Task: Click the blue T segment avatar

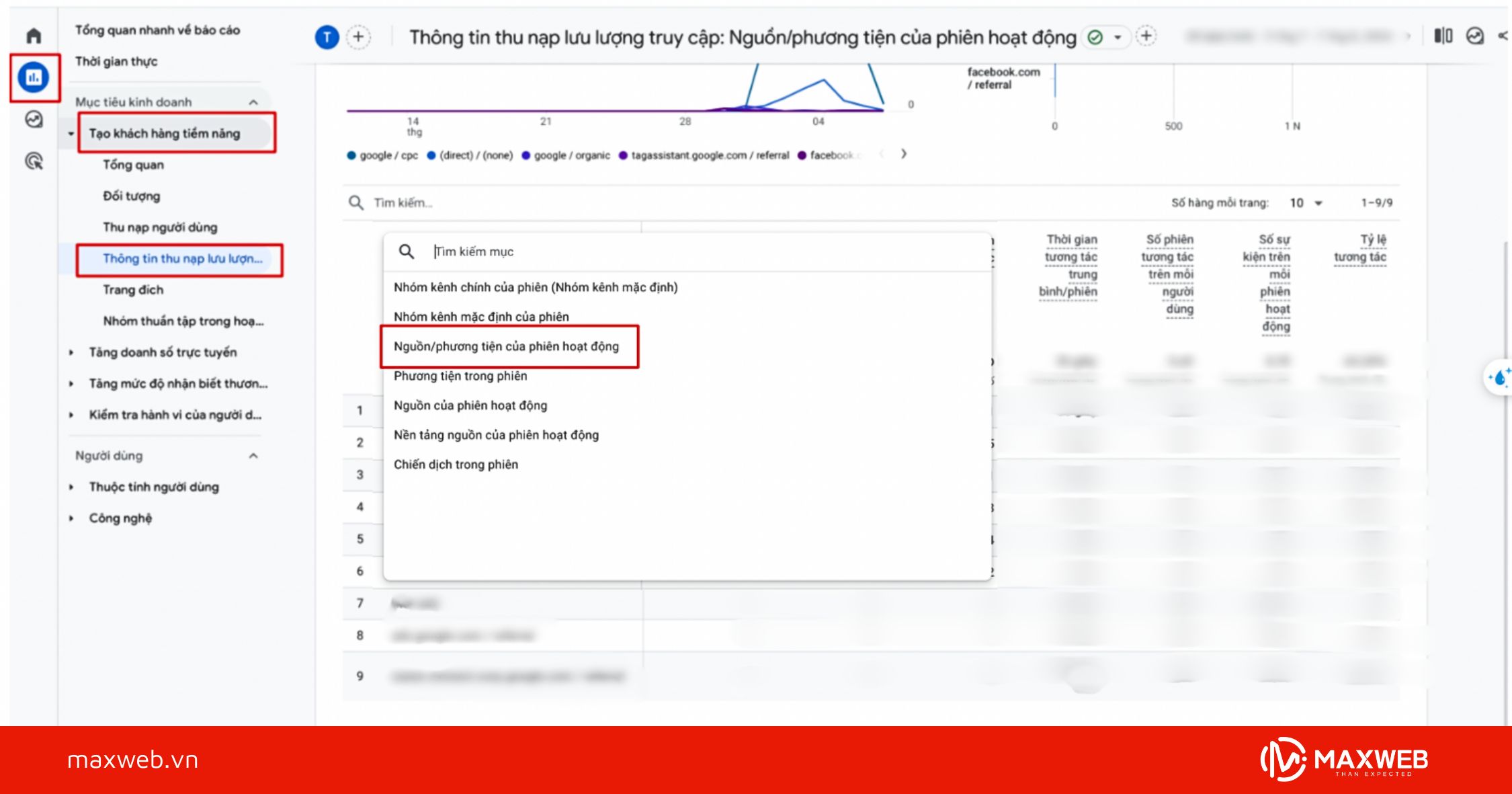Action: pyautogui.click(x=327, y=37)
